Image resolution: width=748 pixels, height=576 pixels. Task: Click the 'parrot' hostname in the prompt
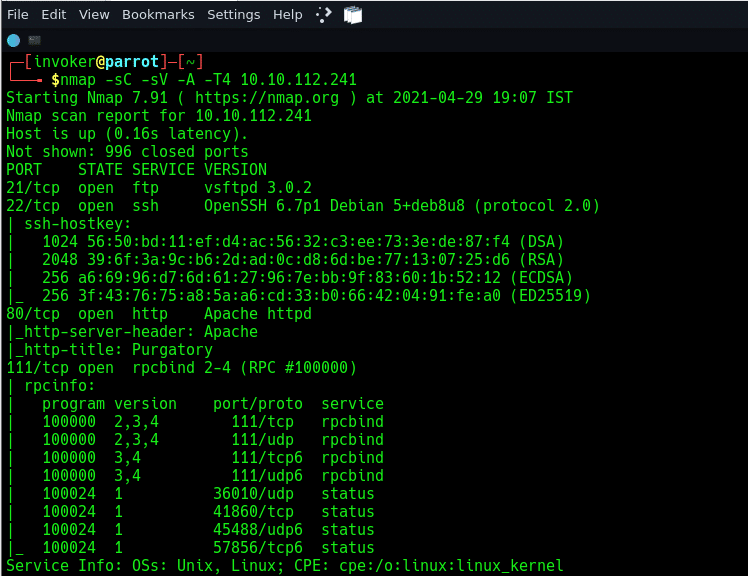(x=132, y=62)
